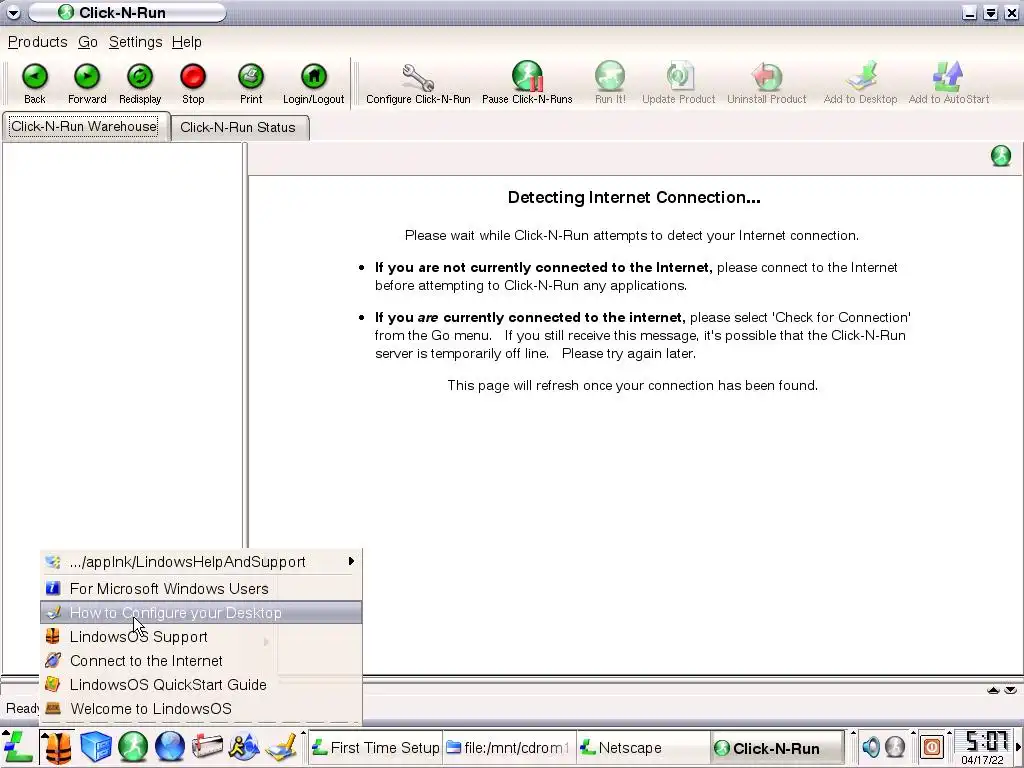Click the 'This page will refresh' text line

point(632,385)
